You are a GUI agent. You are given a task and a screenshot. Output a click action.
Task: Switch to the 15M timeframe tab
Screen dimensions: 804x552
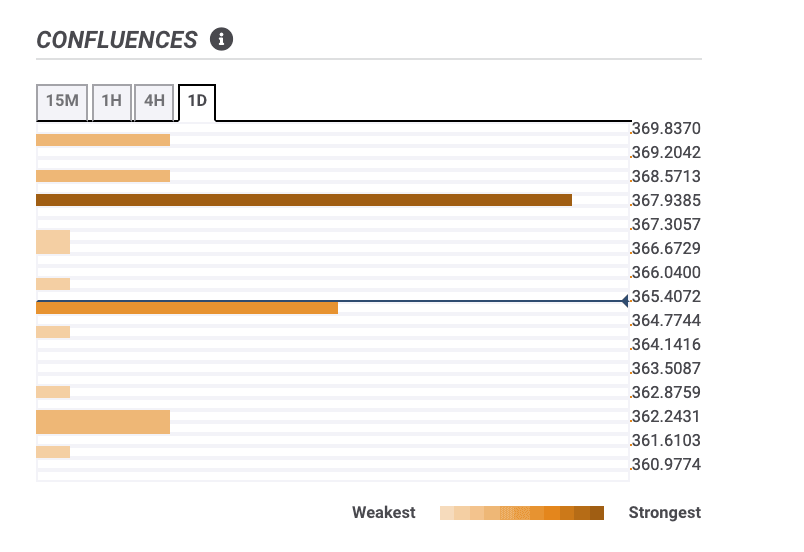[62, 101]
